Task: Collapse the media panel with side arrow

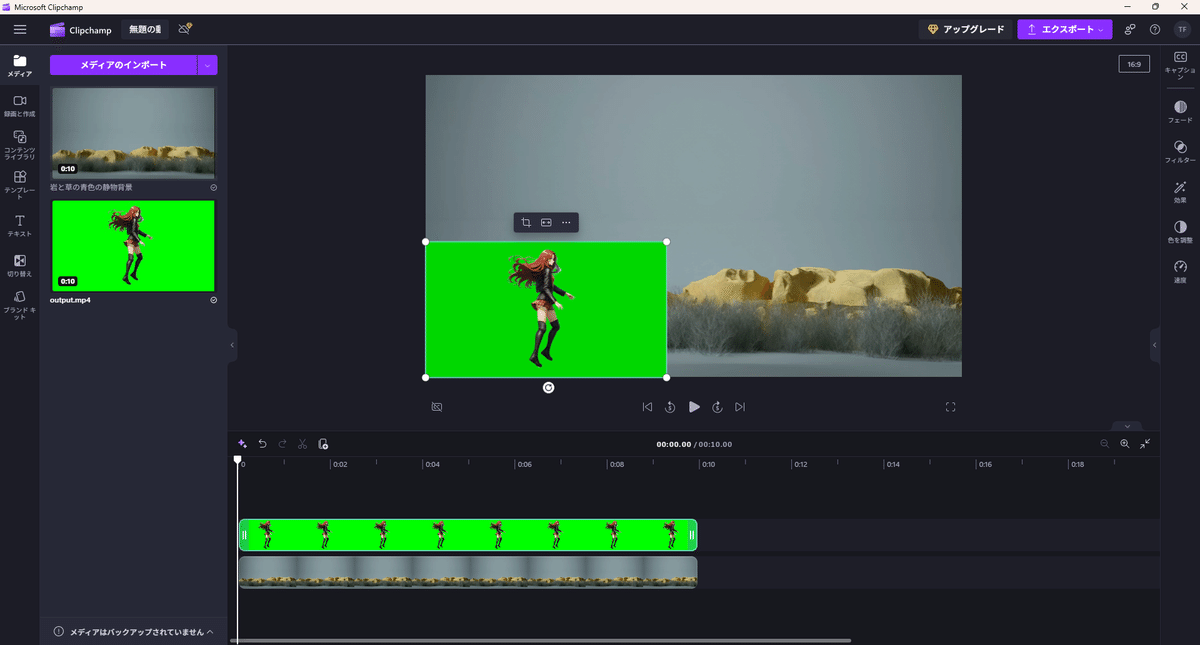Action: coord(232,345)
